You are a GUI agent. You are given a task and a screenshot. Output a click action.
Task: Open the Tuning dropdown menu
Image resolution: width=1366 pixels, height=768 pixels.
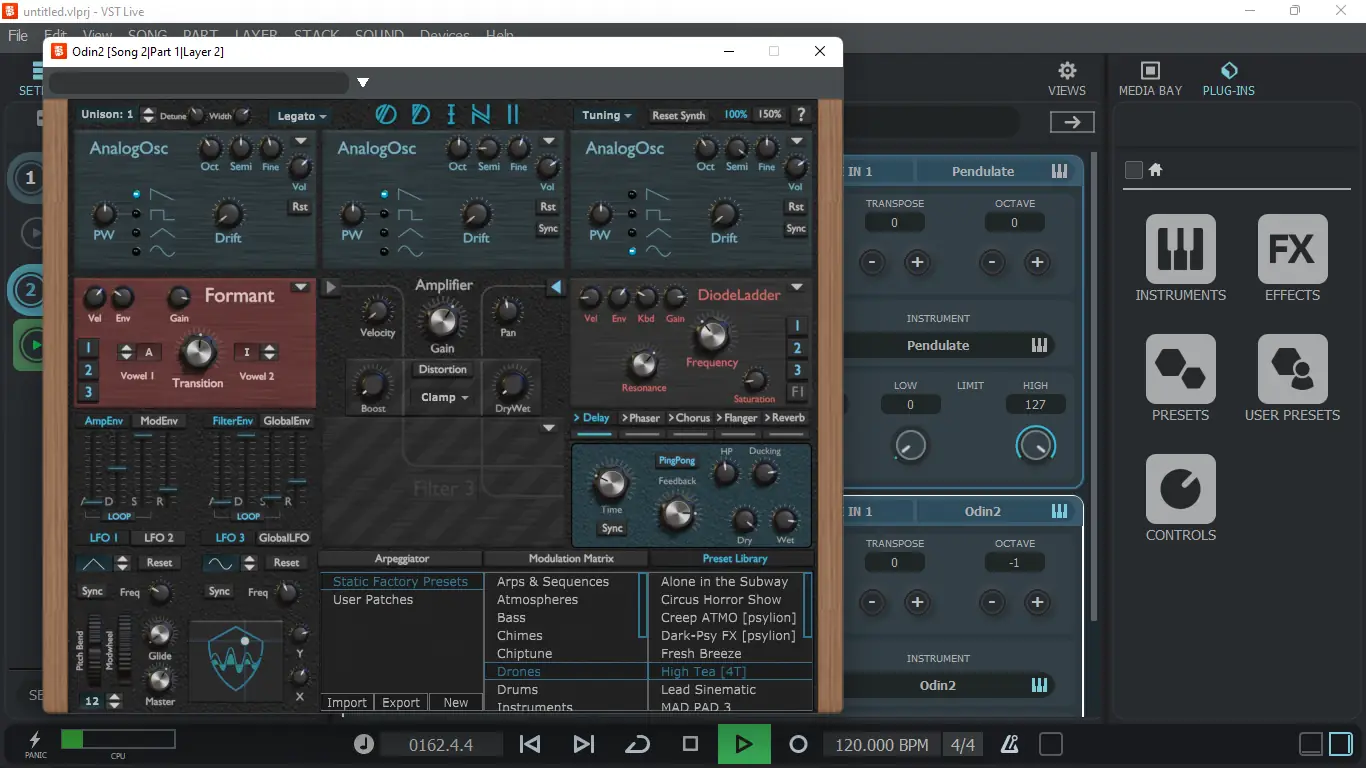[607, 116]
